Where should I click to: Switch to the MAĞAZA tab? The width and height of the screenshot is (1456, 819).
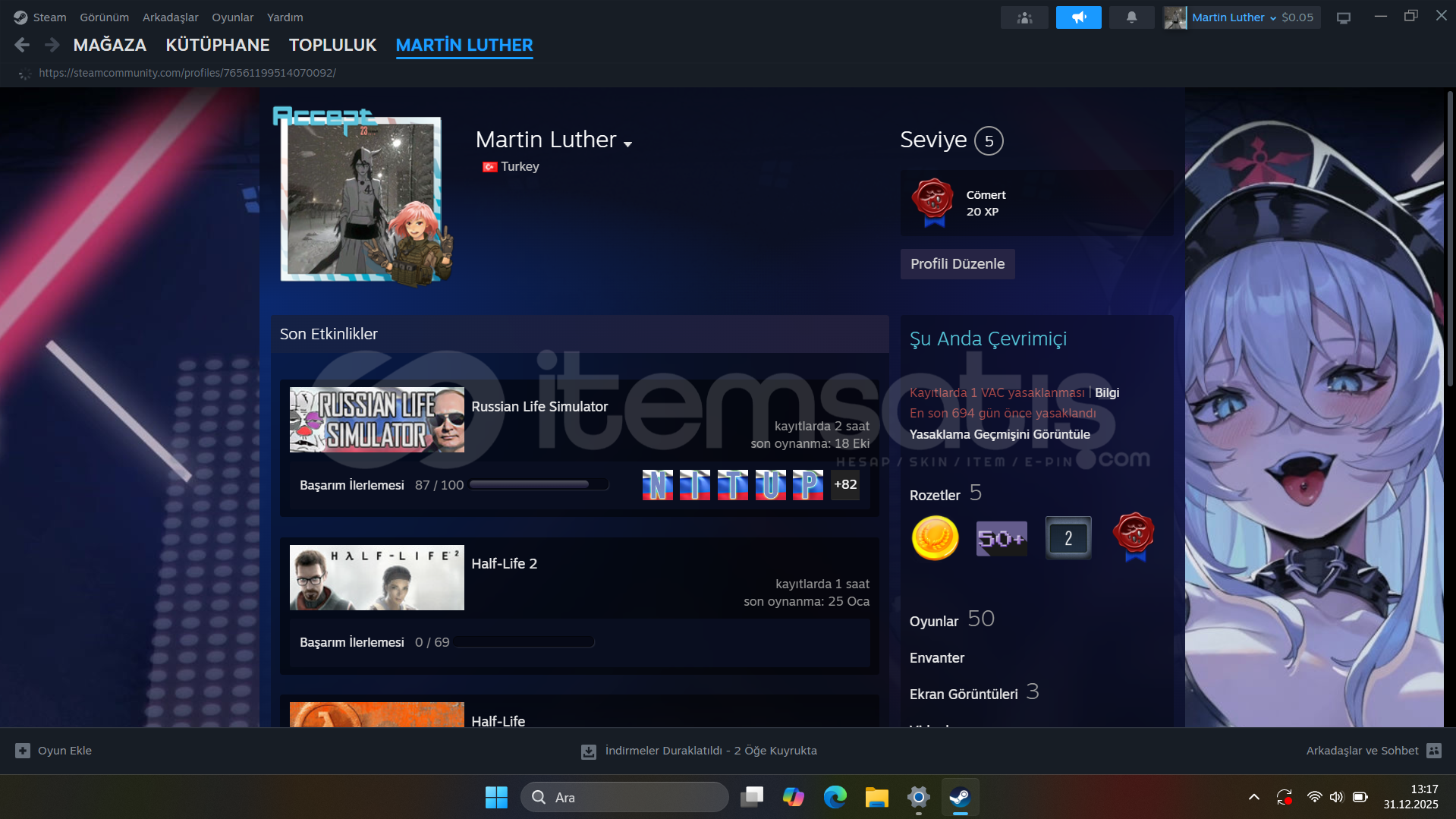110,46
